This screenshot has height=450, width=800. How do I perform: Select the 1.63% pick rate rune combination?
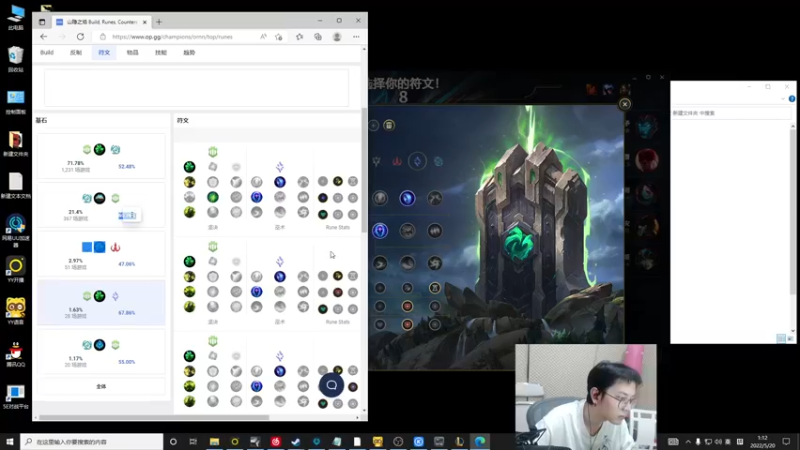101,303
